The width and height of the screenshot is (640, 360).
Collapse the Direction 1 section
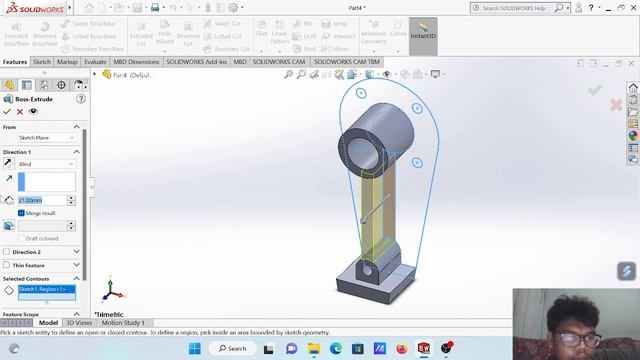click(76, 152)
